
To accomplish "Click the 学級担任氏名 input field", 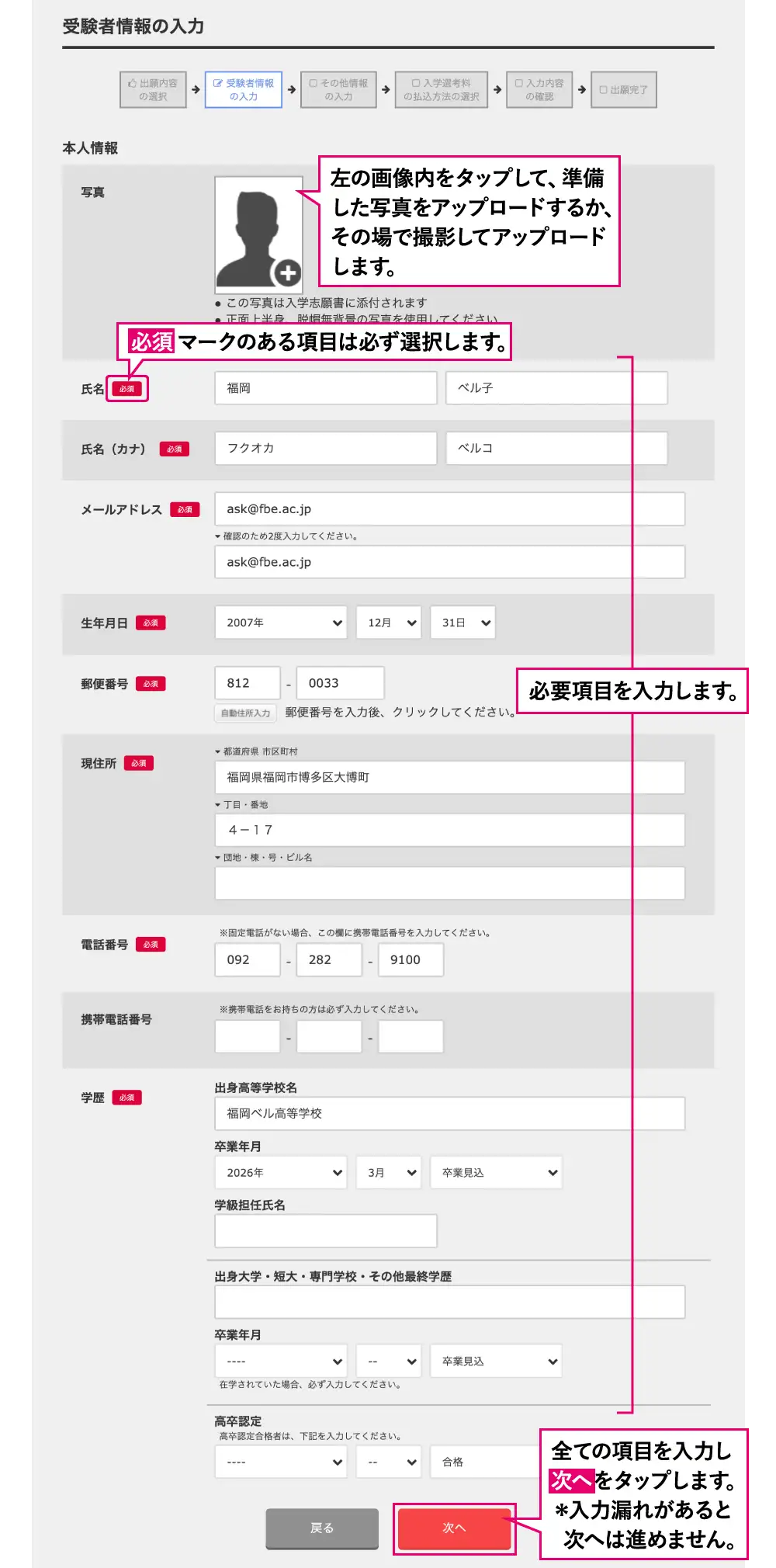I will [x=326, y=1231].
